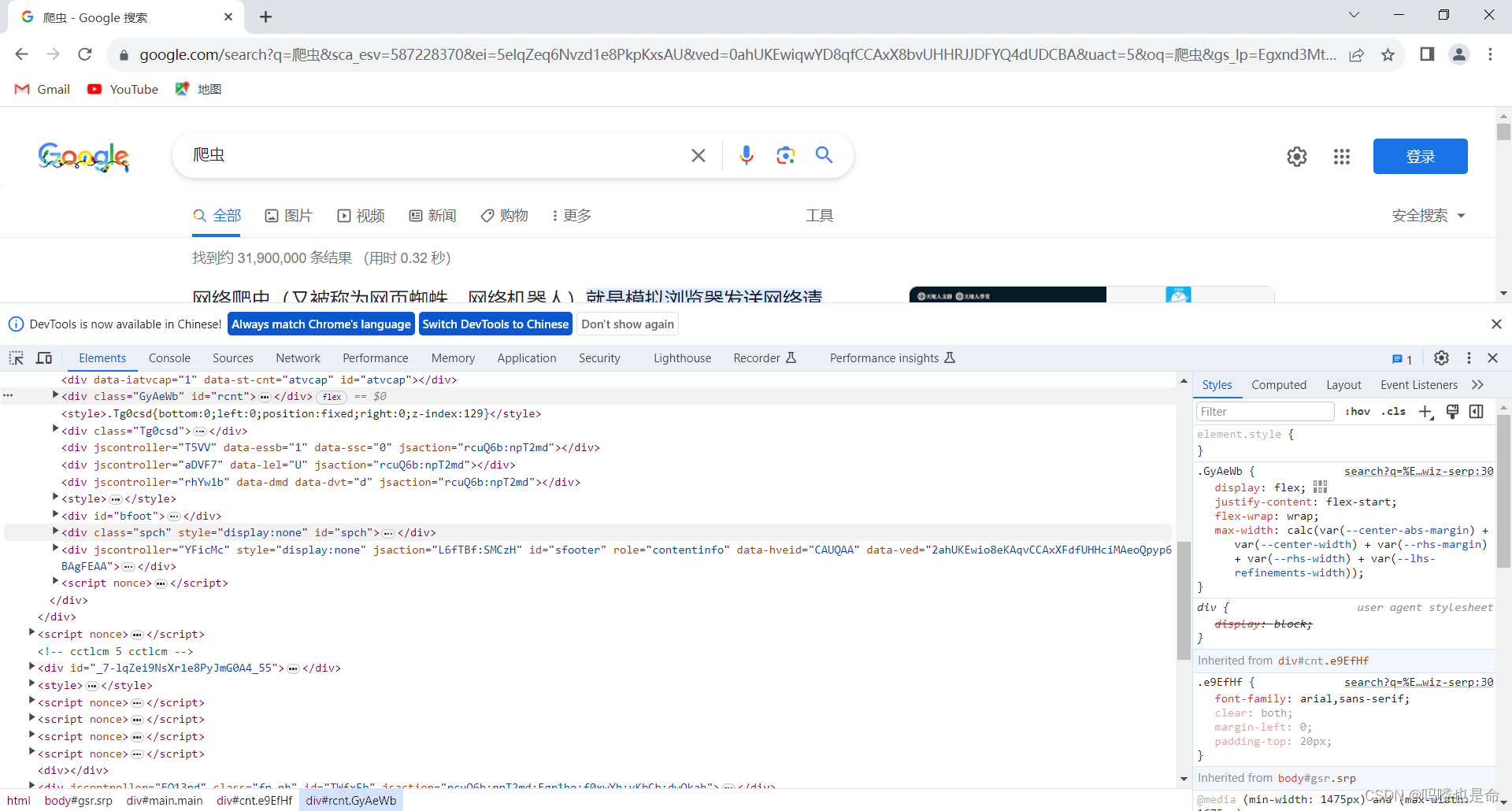Click the Styles Filter input field
The image size is (1512, 811).
[x=1265, y=412]
